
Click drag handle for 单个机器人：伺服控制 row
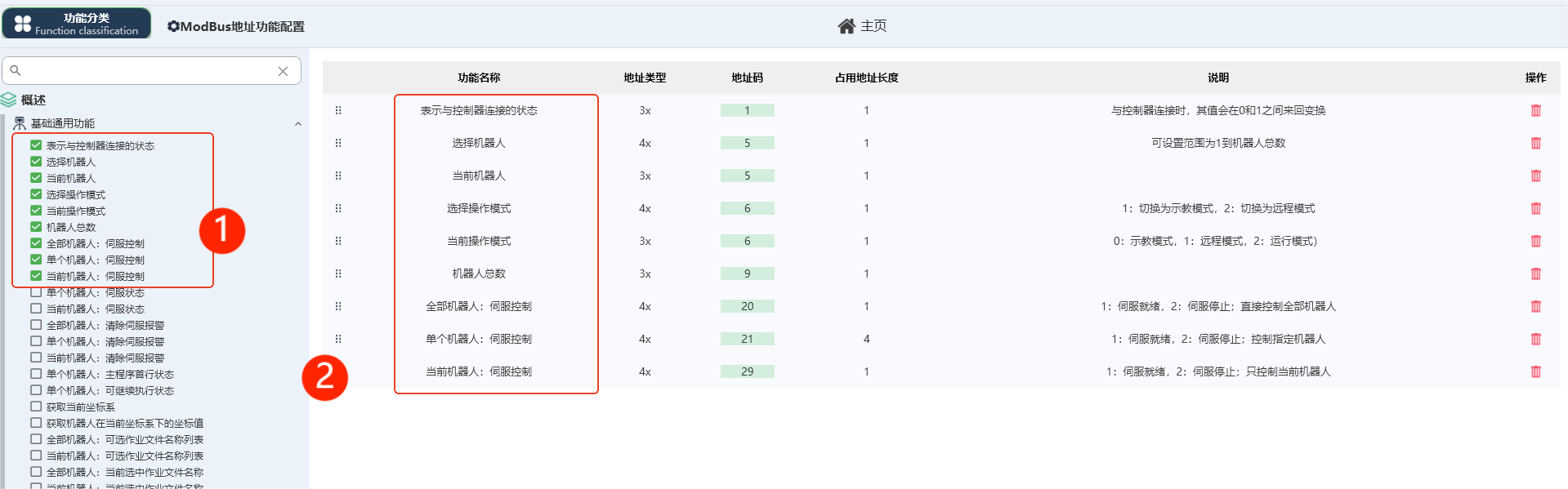(x=338, y=339)
